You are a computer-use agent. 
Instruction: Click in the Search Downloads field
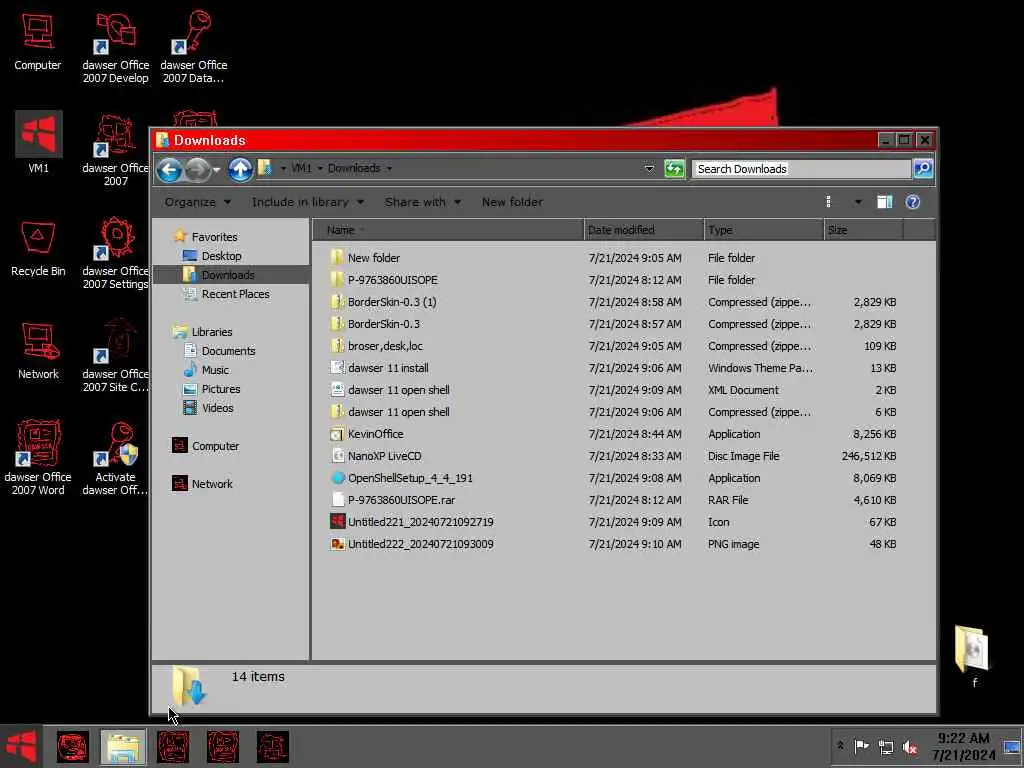[x=801, y=168]
